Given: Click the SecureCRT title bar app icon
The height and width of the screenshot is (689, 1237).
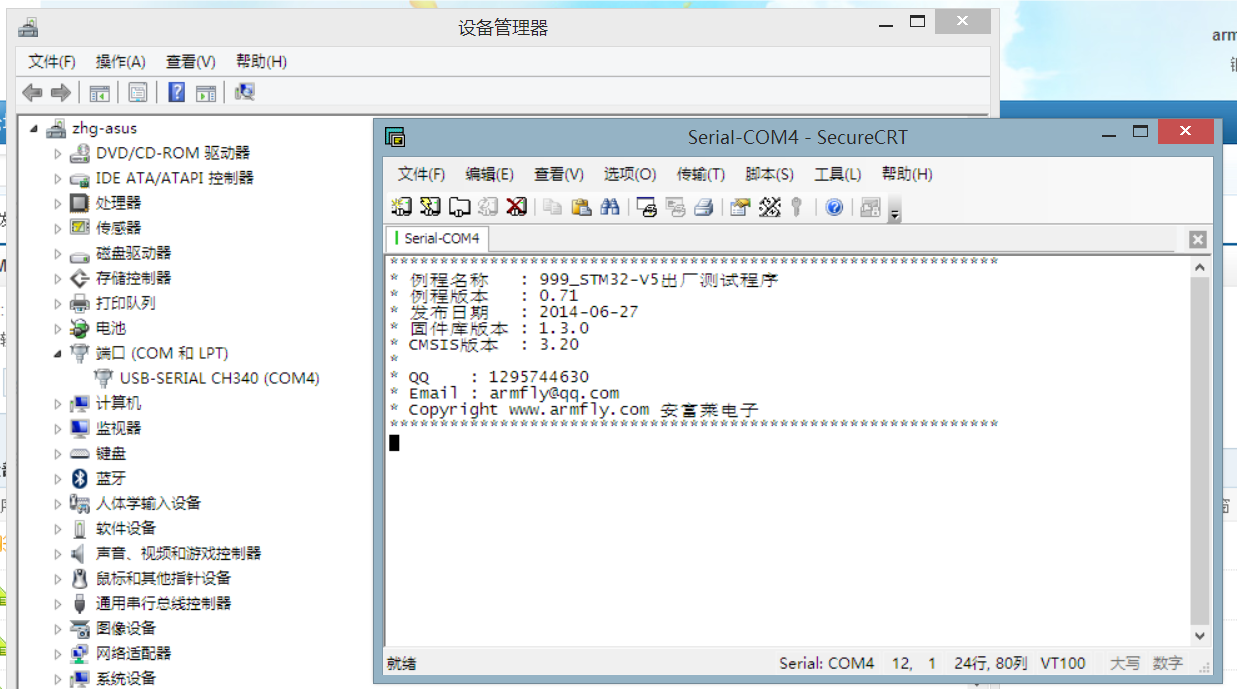Looking at the screenshot, I should (395, 137).
